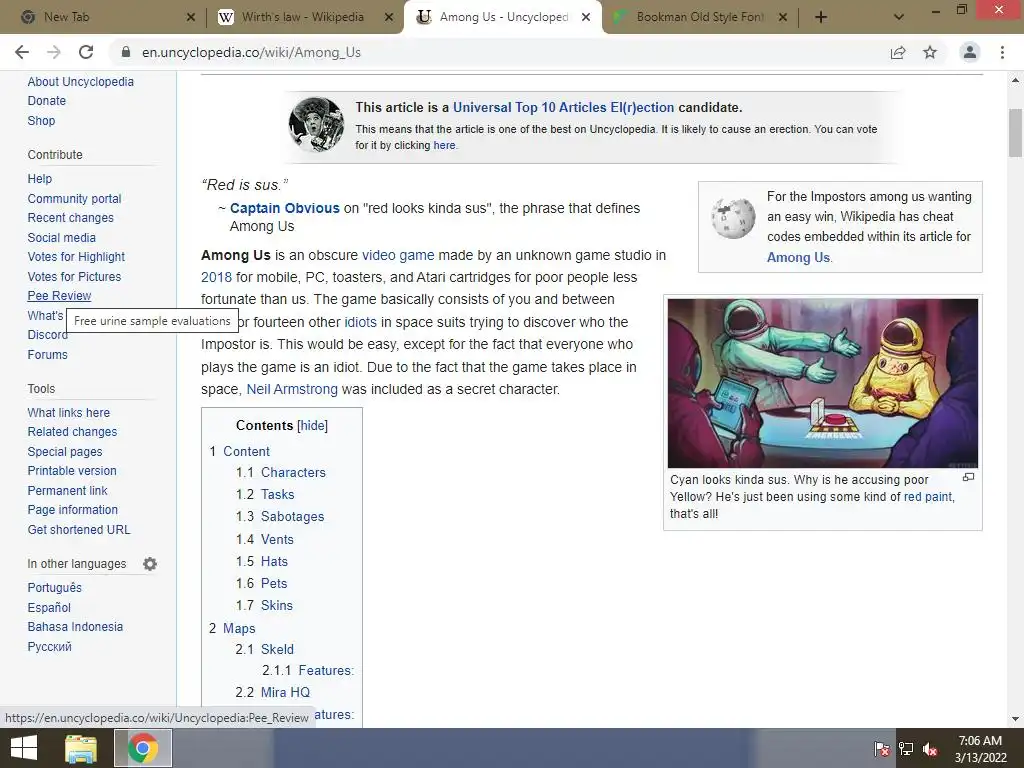Jump to 2.1 Skeld section
Screen dimensions: 1024x768
[278, 649]
